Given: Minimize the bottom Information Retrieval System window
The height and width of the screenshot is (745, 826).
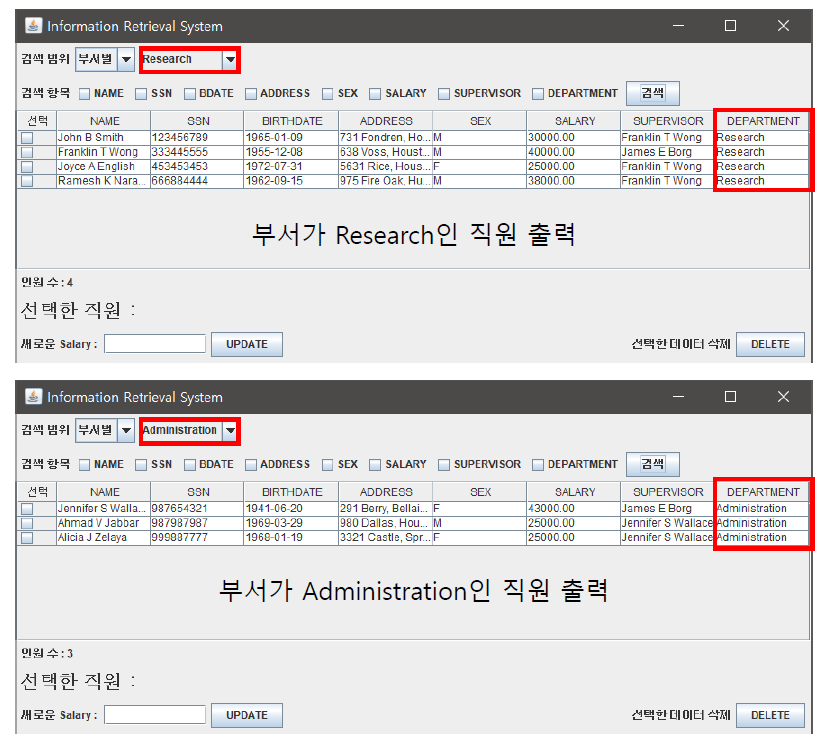Looking at the screenshot, I should pos(678,397).
